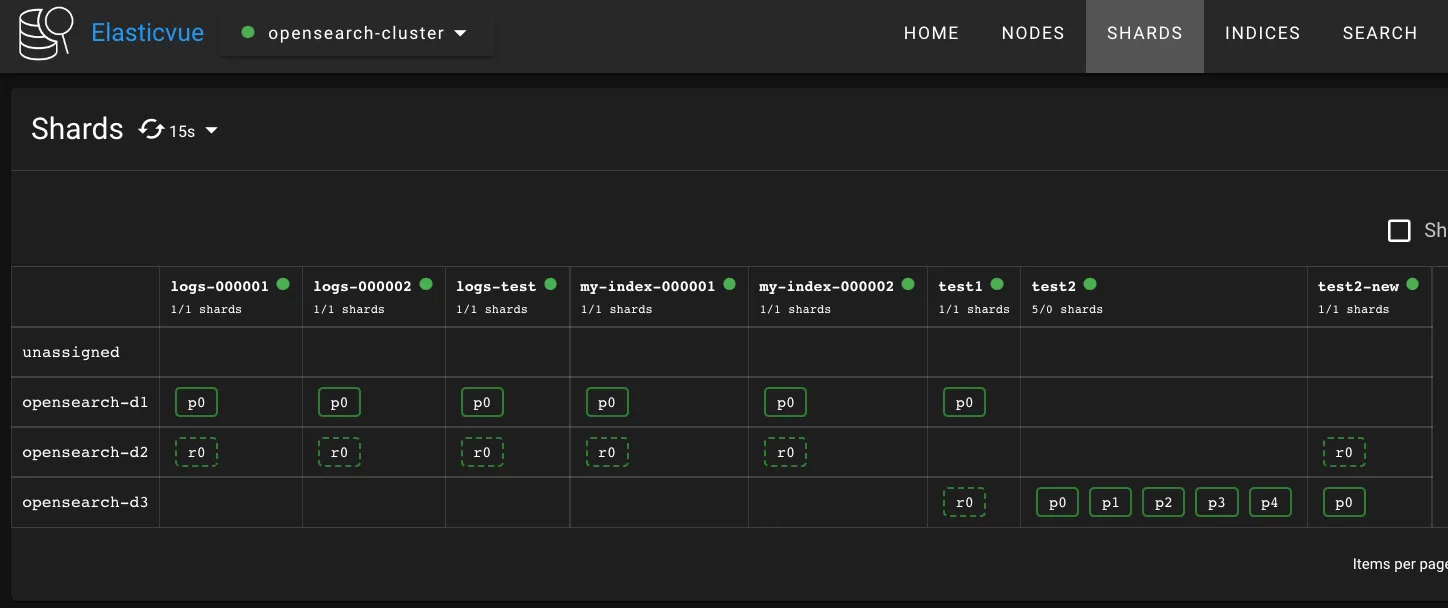Select p0 shard of test2

[x=1057, y=503]
